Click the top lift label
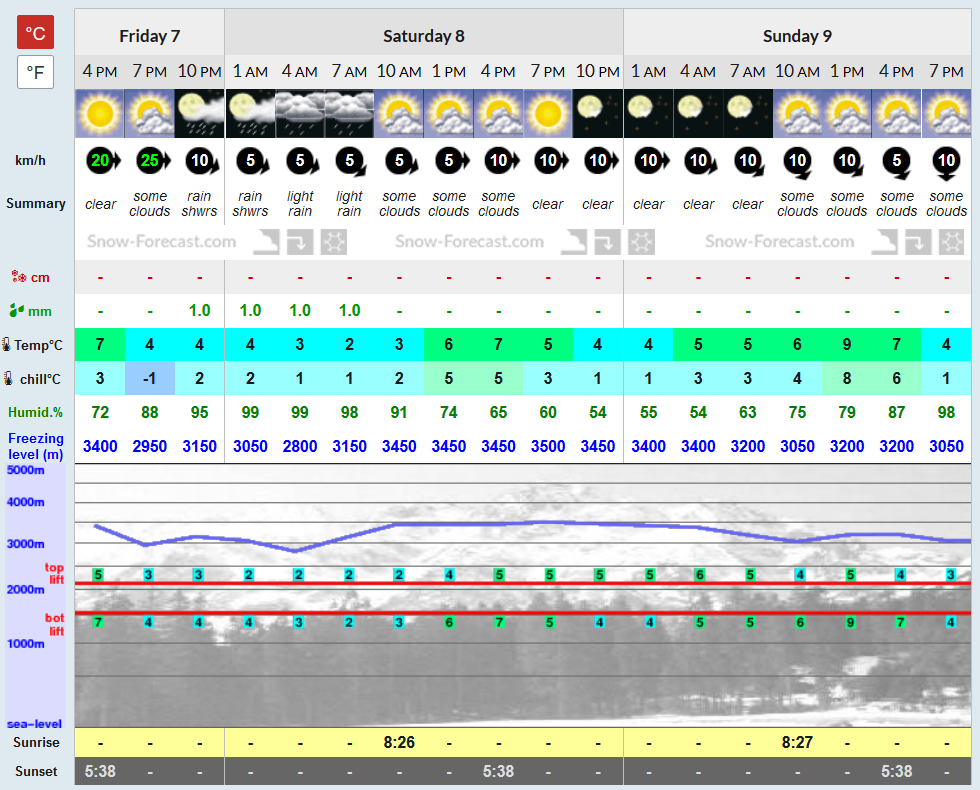Screen dimensions: 980x790 (x=54, y=573)
